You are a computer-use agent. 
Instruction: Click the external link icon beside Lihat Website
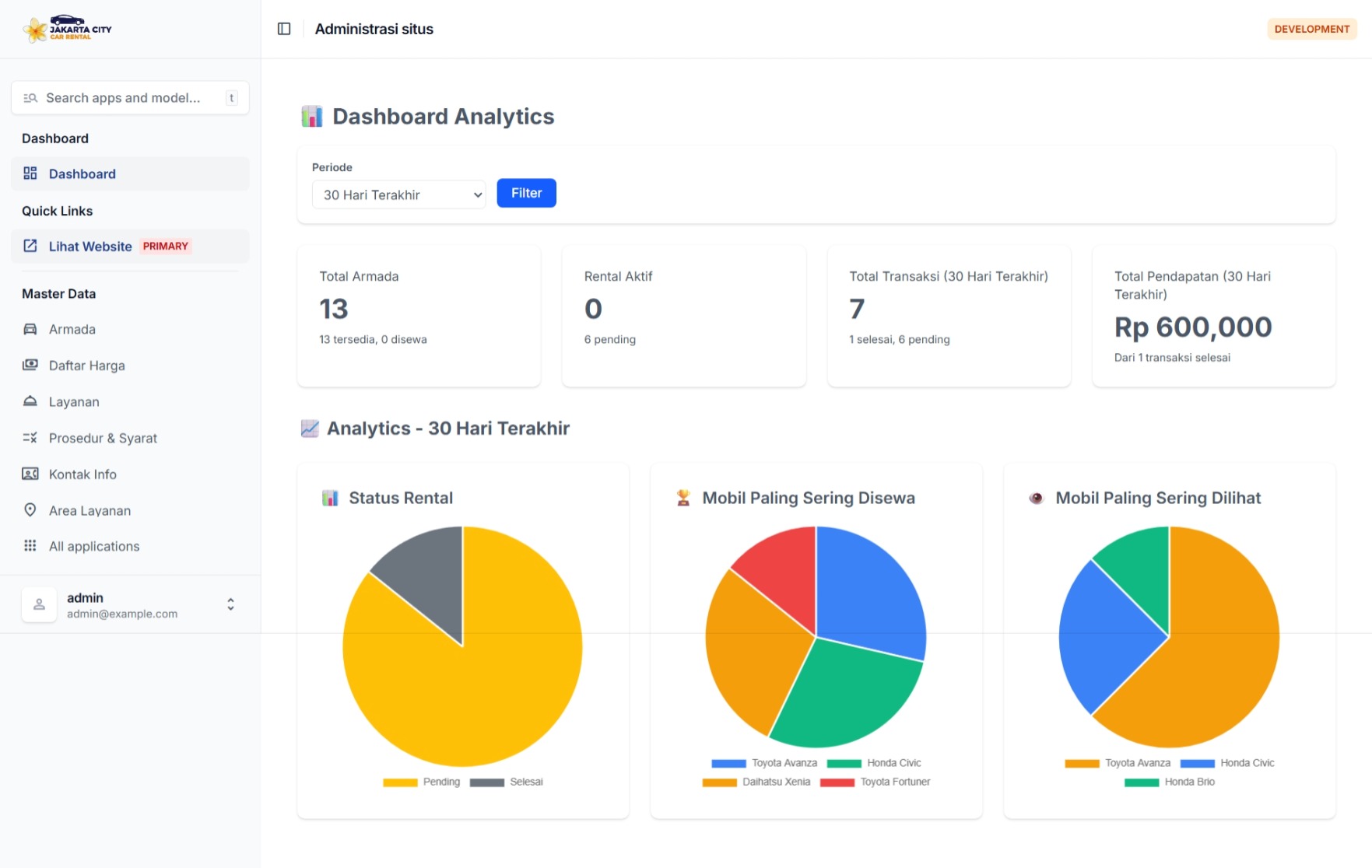click(30, 246)
